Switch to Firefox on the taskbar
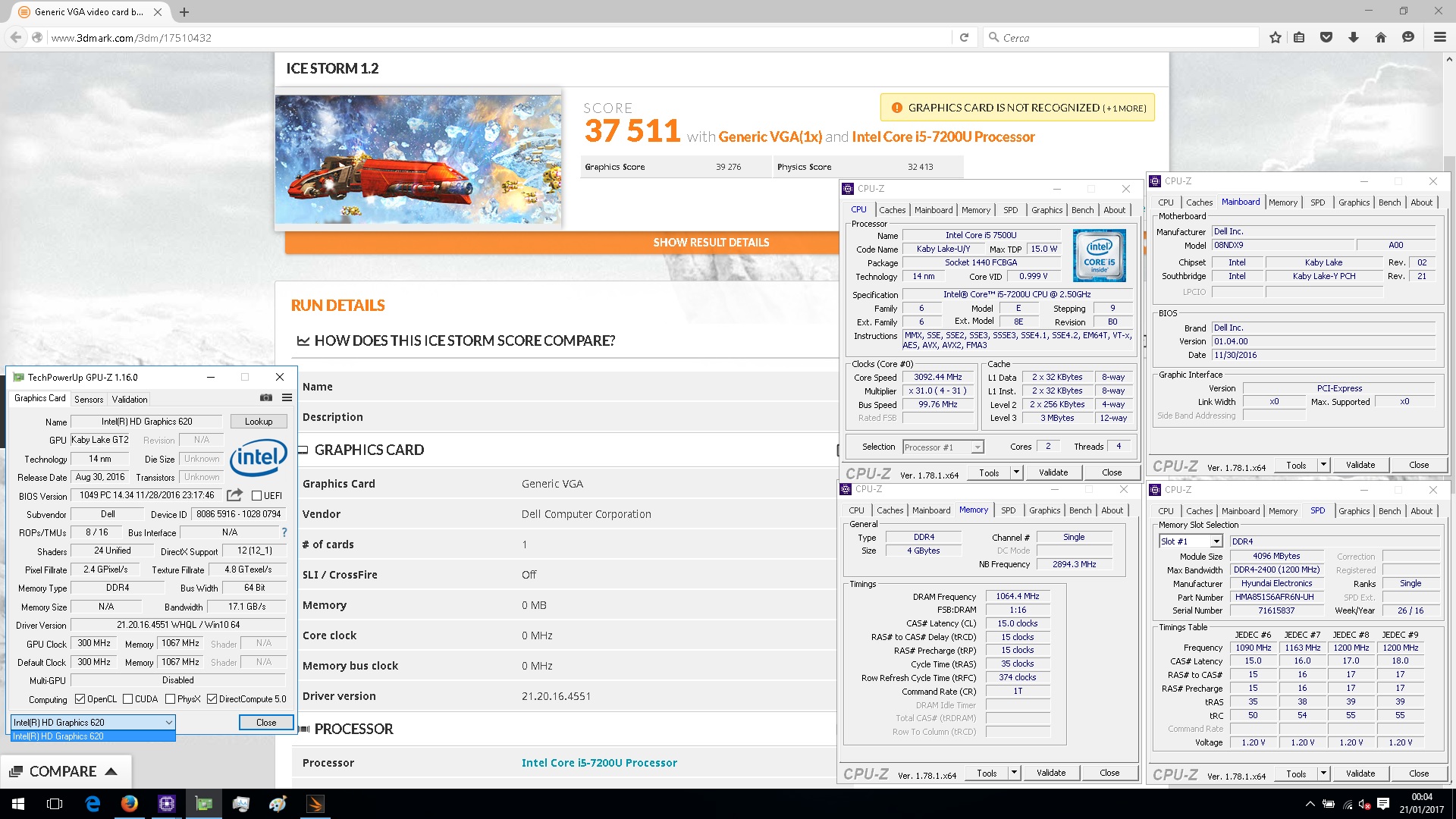The height and width of the screenshot is (819, 1456). click(x=130, y=804)
